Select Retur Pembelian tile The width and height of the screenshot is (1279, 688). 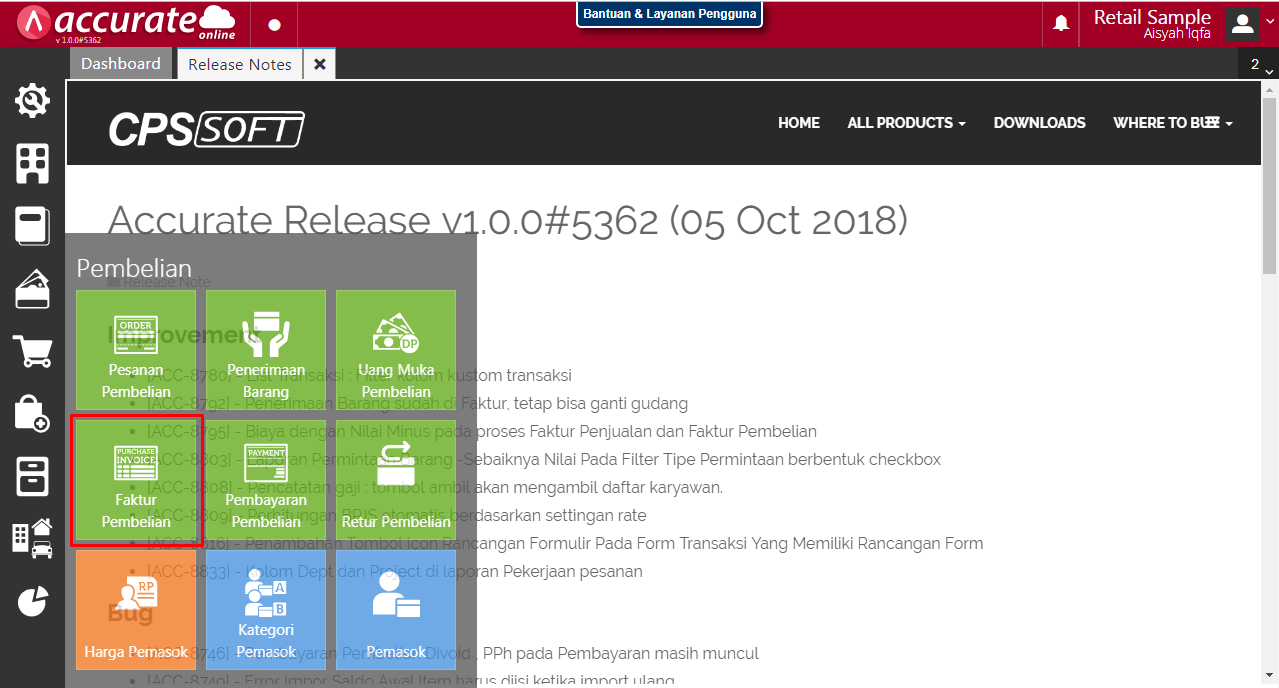coord(396,481)
